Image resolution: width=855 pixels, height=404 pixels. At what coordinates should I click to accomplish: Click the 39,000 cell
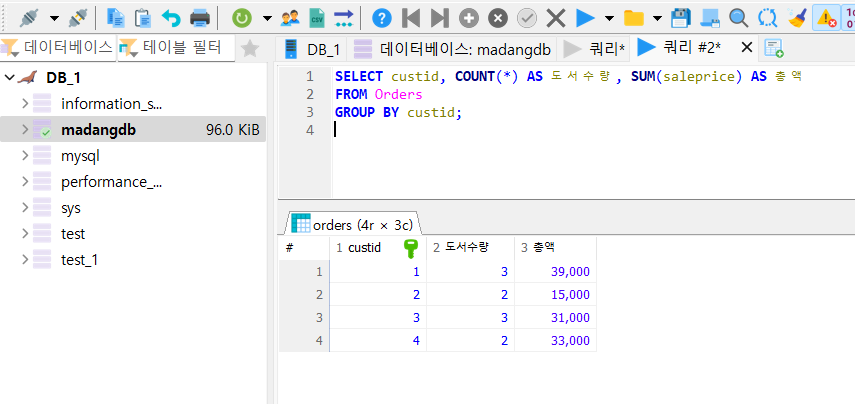tap(555, 272)
